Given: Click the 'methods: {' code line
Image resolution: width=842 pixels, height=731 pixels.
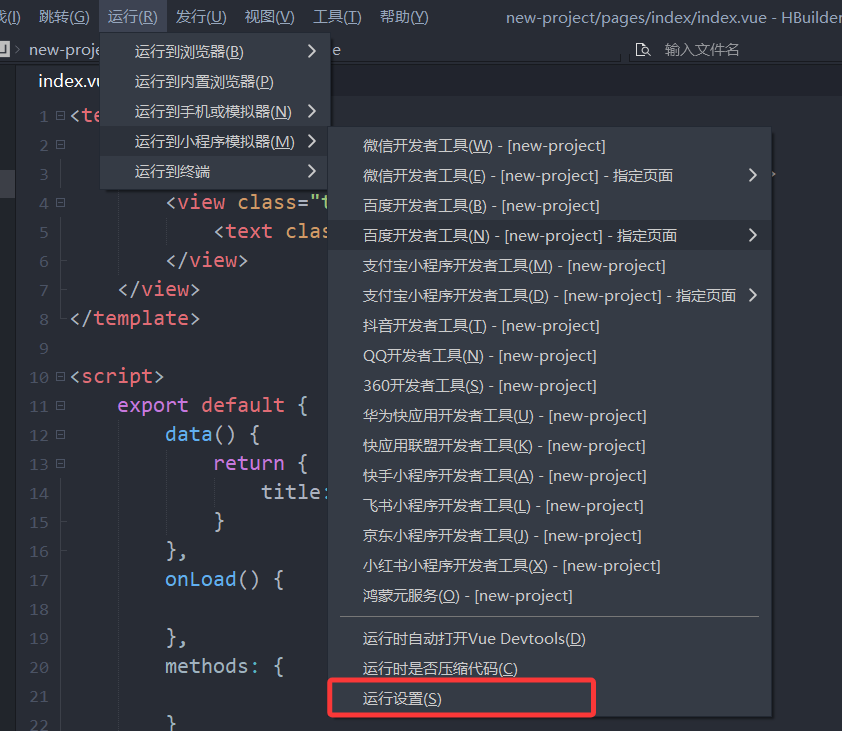Looking at the screenshot, I should tap(224, 667).
